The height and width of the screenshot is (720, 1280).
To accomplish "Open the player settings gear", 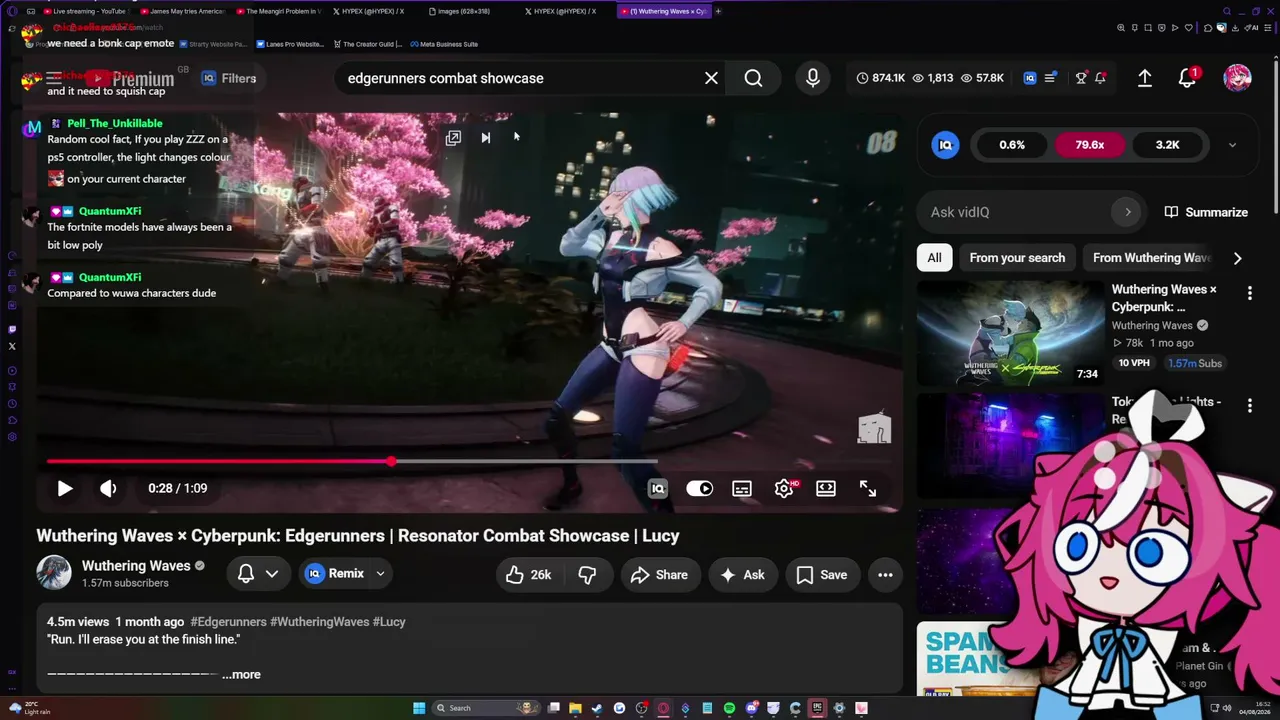I will (x=784, y=488).
